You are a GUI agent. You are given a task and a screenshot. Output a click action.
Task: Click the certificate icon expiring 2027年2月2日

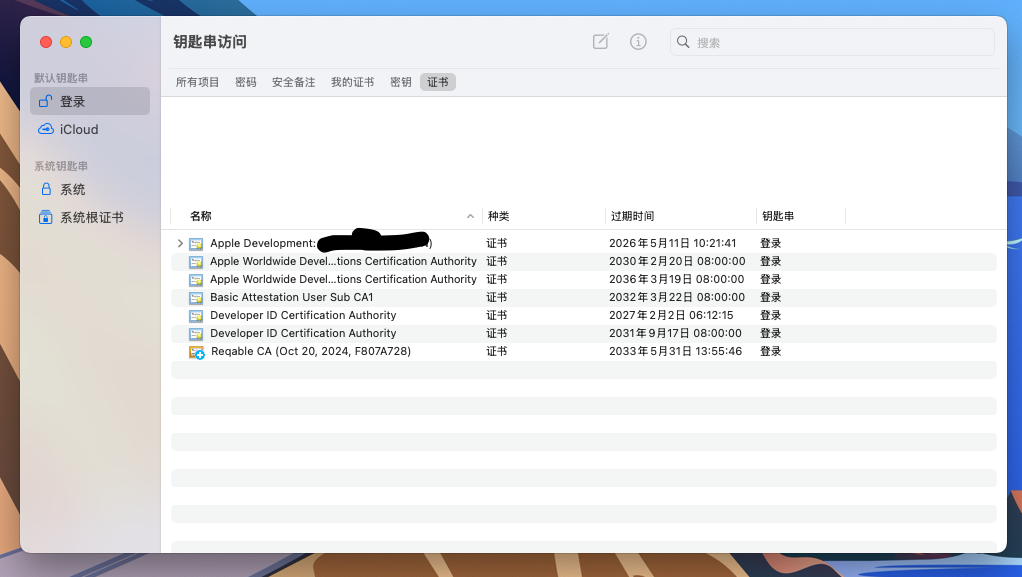[196, 316]
